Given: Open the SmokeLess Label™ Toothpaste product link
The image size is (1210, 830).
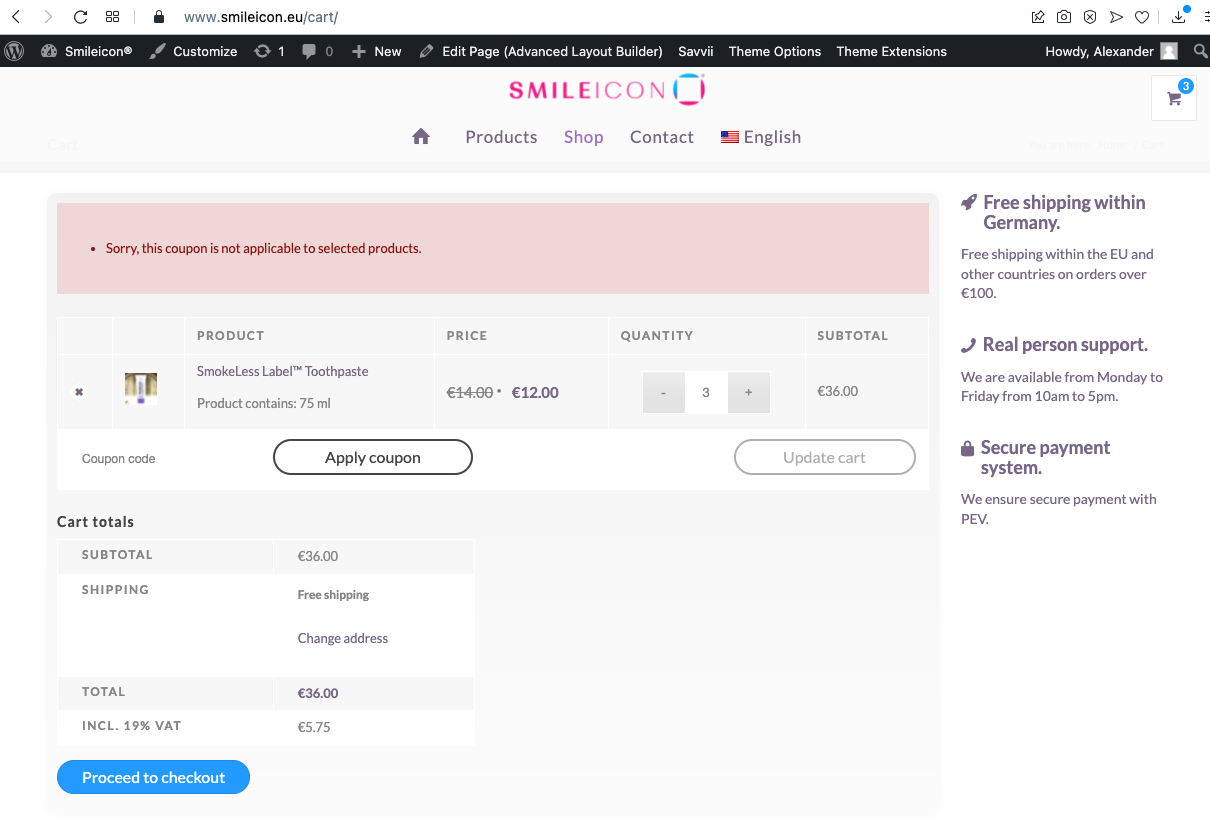Looking at the screenshot, I should click(x=283, y=371).
